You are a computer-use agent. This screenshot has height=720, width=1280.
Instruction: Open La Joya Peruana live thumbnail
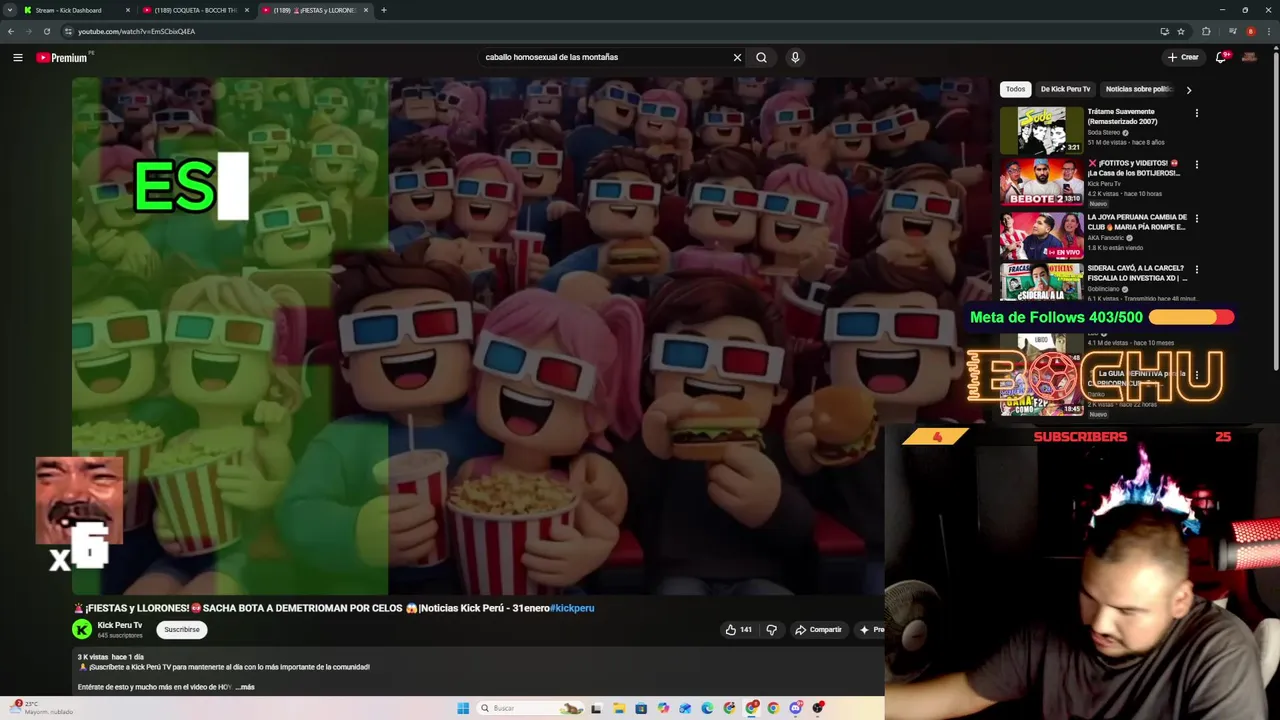[1041, 235]
